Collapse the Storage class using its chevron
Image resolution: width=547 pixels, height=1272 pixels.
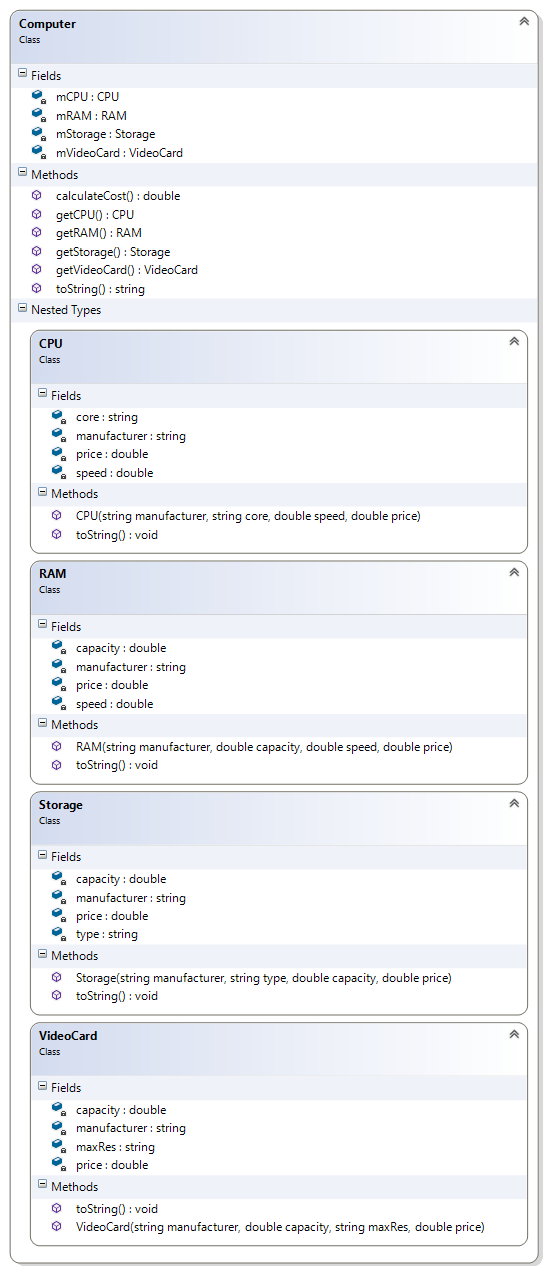click(514, 803)
